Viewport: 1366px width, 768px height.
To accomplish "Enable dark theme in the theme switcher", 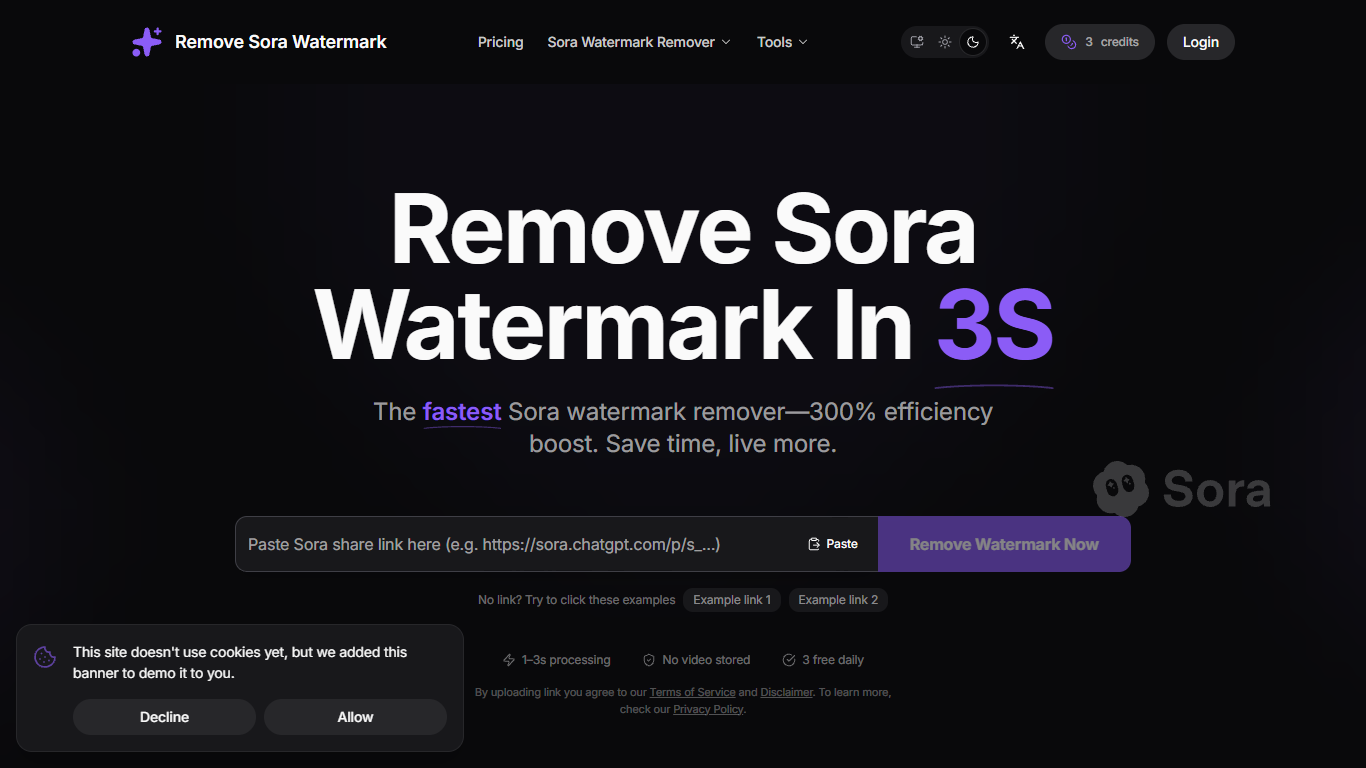I will click(972, 42).
